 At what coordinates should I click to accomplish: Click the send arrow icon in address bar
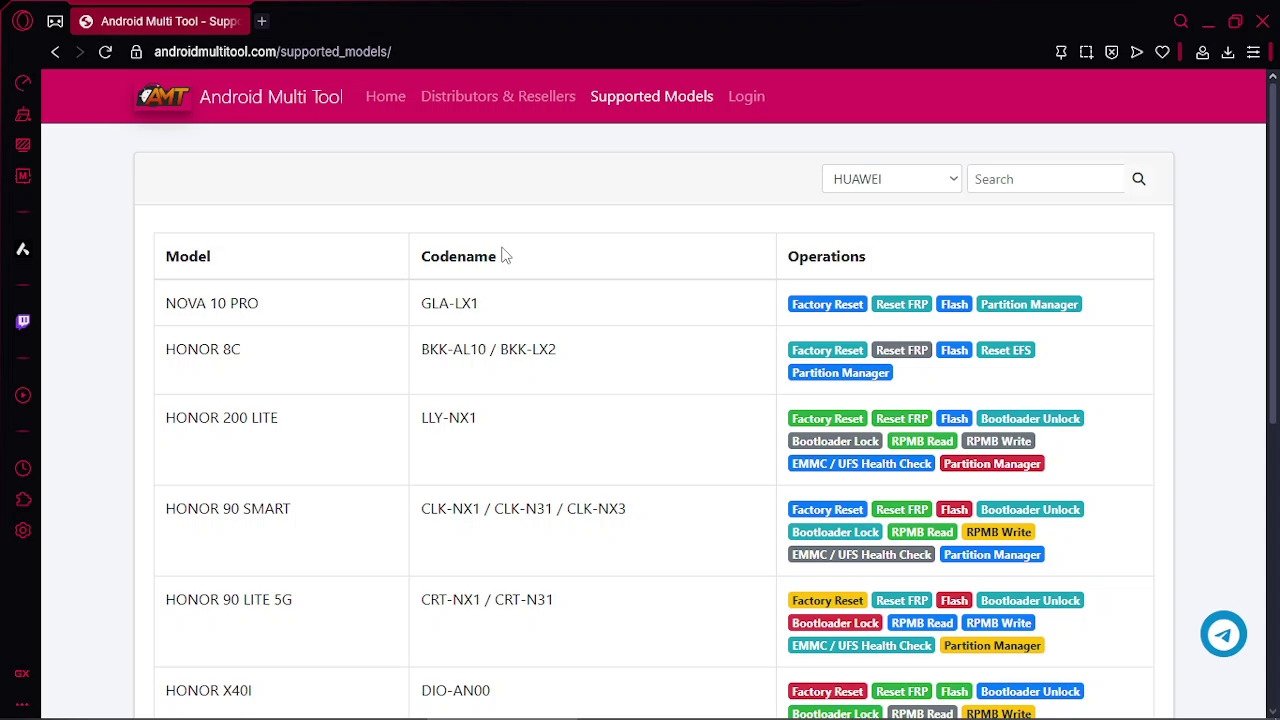point(1137,52)
